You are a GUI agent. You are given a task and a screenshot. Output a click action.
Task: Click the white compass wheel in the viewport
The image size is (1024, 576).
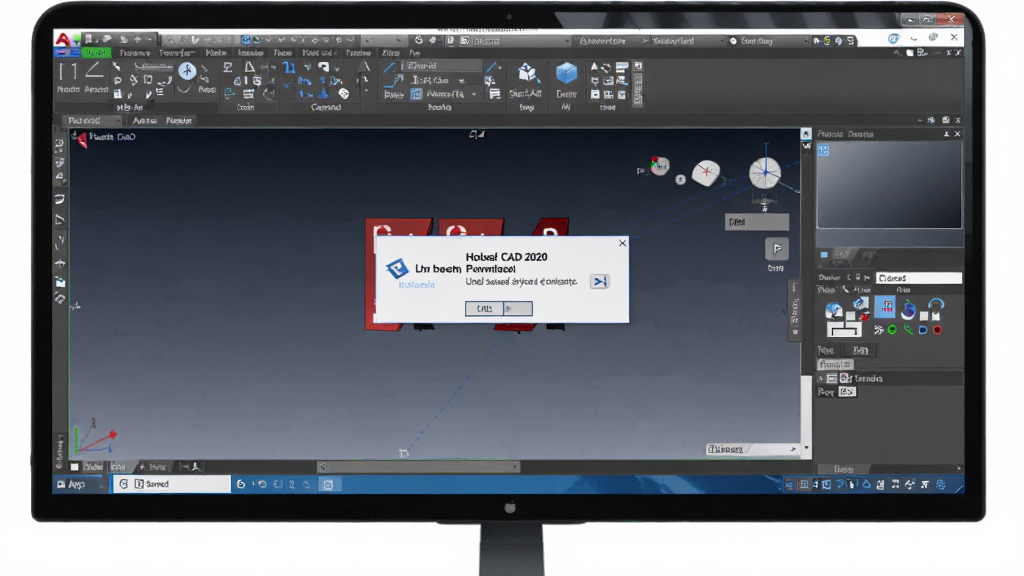pyautogui.click(x=765, y=172)
